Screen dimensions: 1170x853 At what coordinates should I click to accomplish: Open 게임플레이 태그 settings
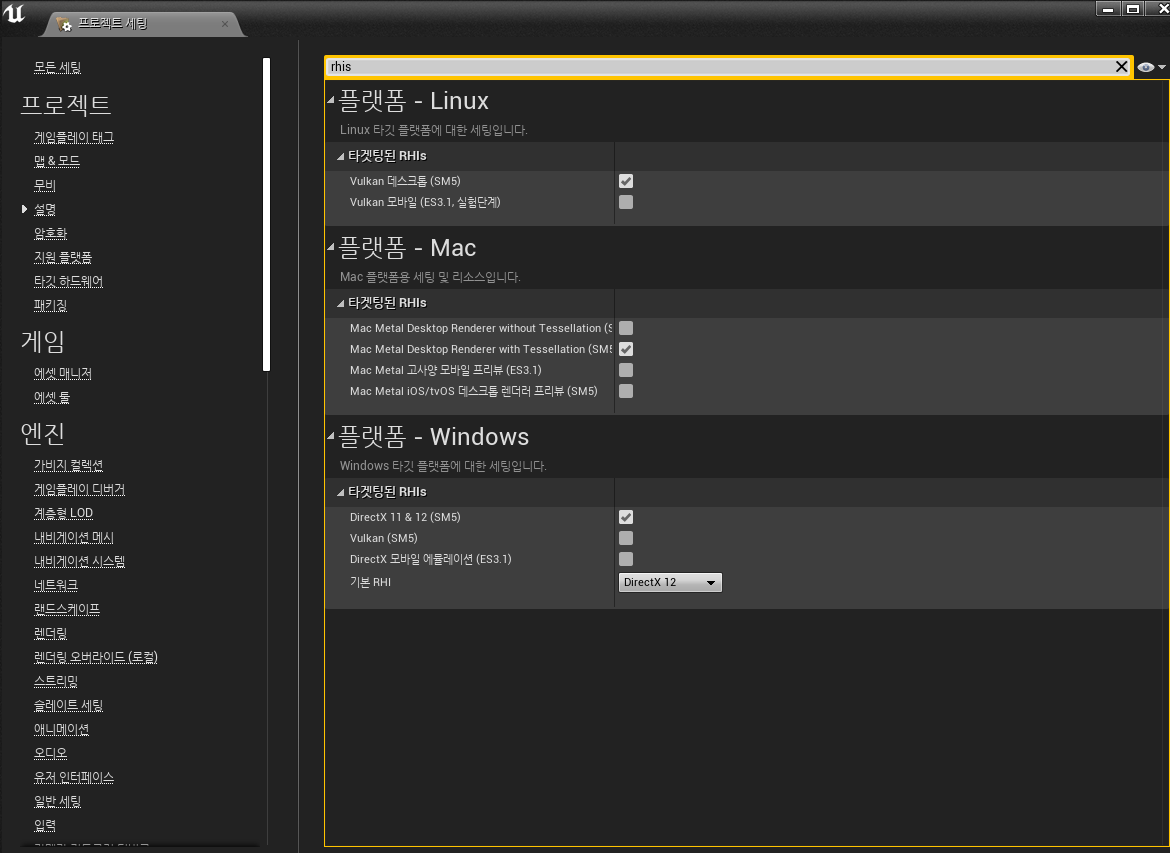click(x=74, y=137)
